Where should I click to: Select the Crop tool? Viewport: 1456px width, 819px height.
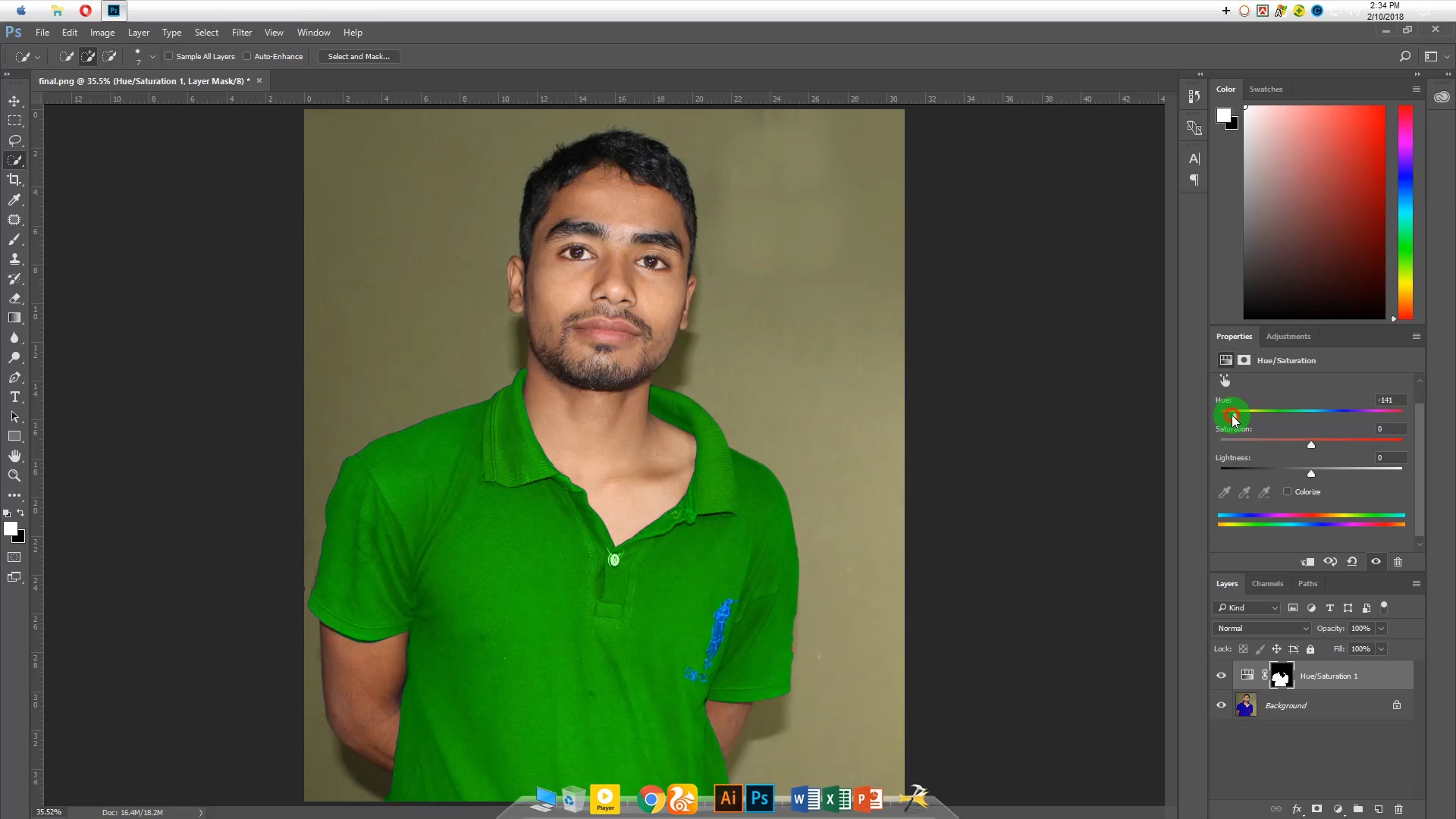[14, 180]
